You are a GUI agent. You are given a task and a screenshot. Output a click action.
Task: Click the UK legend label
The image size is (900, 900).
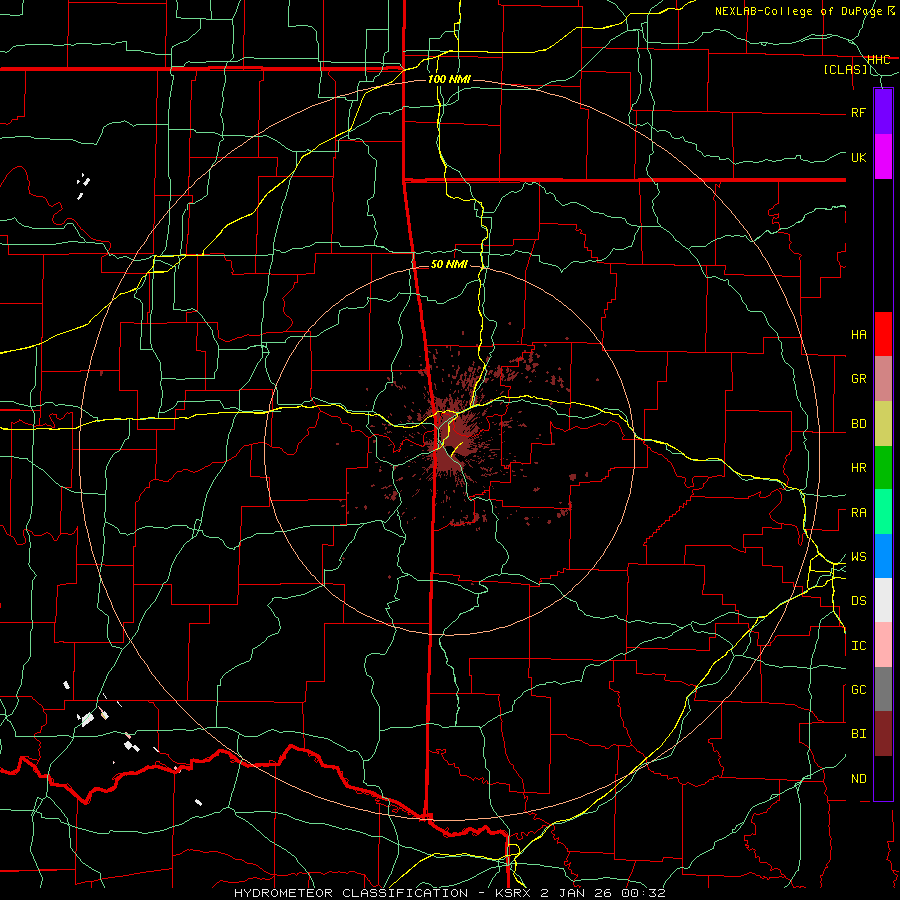(858, 158)
